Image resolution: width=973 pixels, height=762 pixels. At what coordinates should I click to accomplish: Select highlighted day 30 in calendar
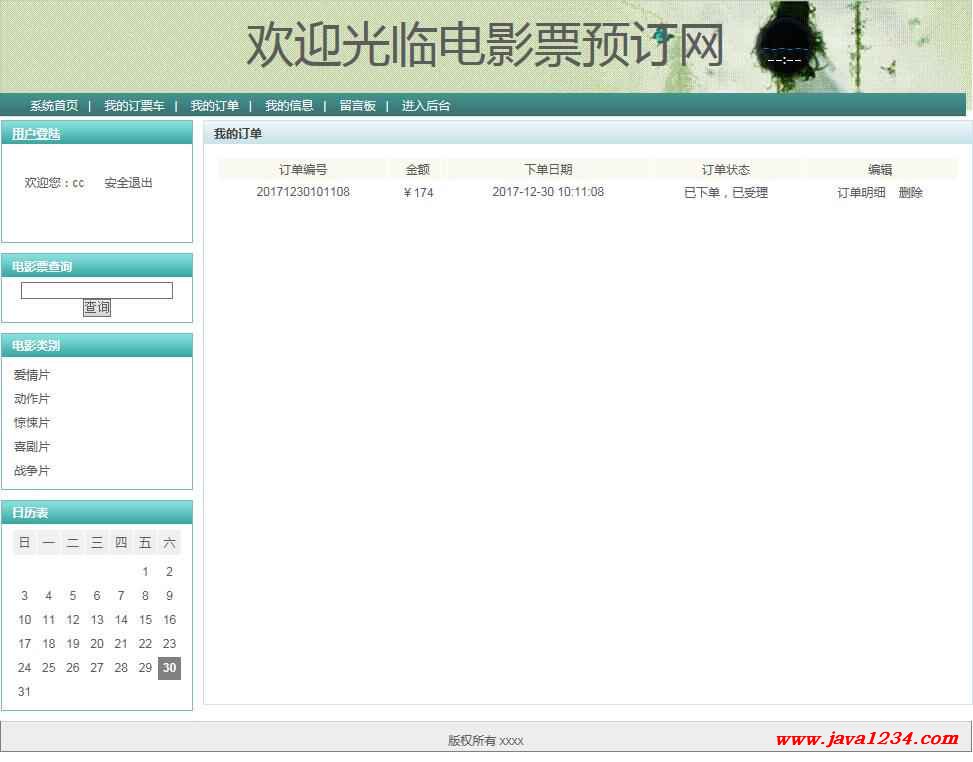169,668
